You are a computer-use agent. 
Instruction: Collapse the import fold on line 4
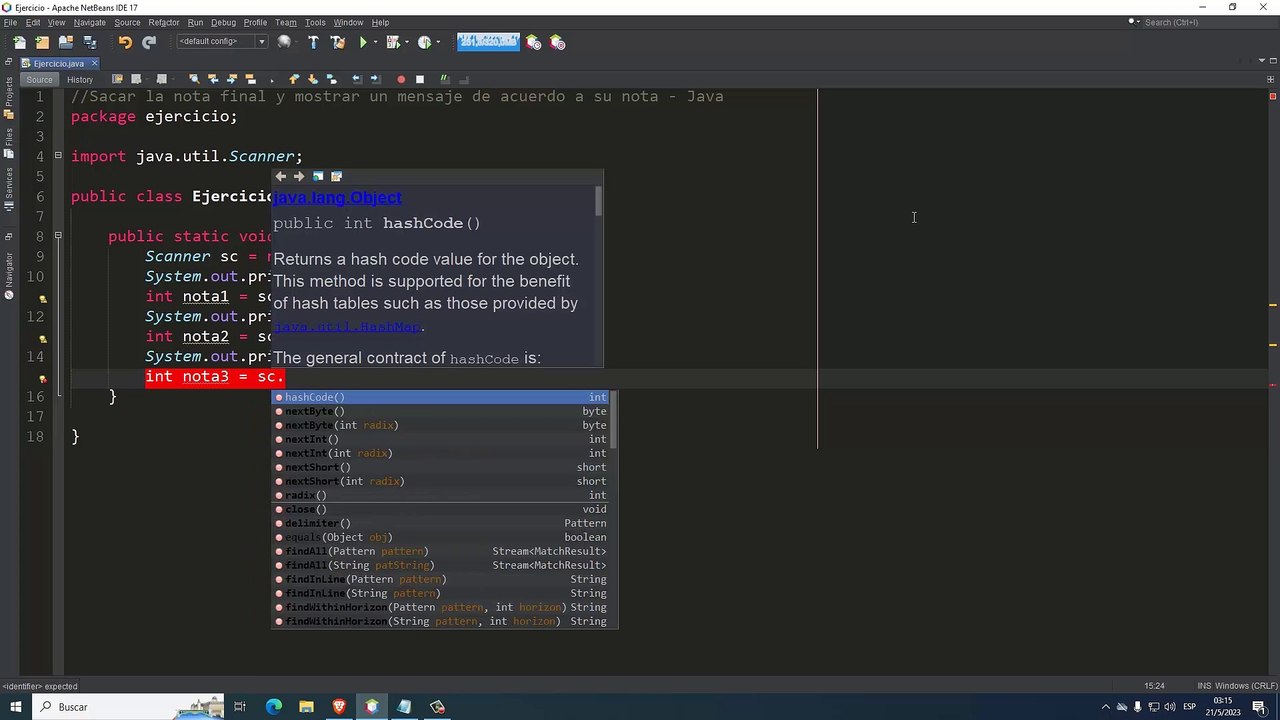[x=58, y=155]
